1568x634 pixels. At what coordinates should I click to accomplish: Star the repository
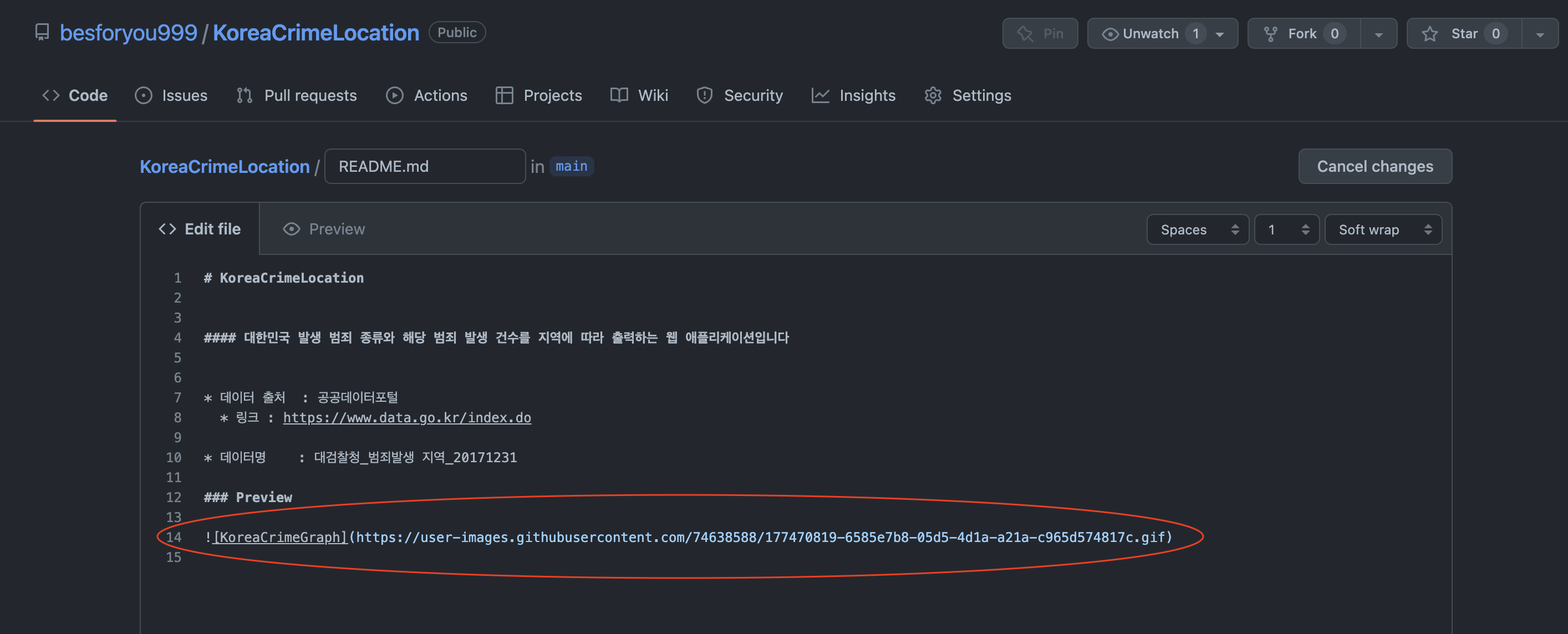tap(1464, 33)
